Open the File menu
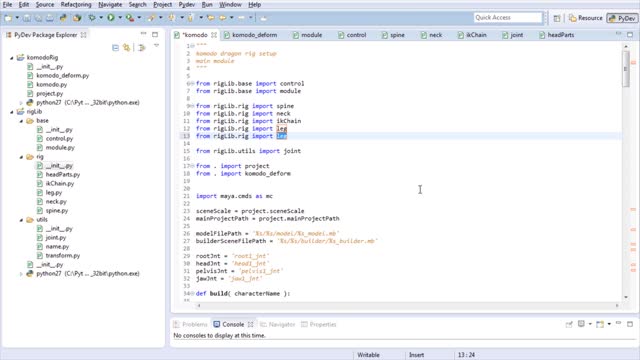The image size is (640, 360). 7,4
